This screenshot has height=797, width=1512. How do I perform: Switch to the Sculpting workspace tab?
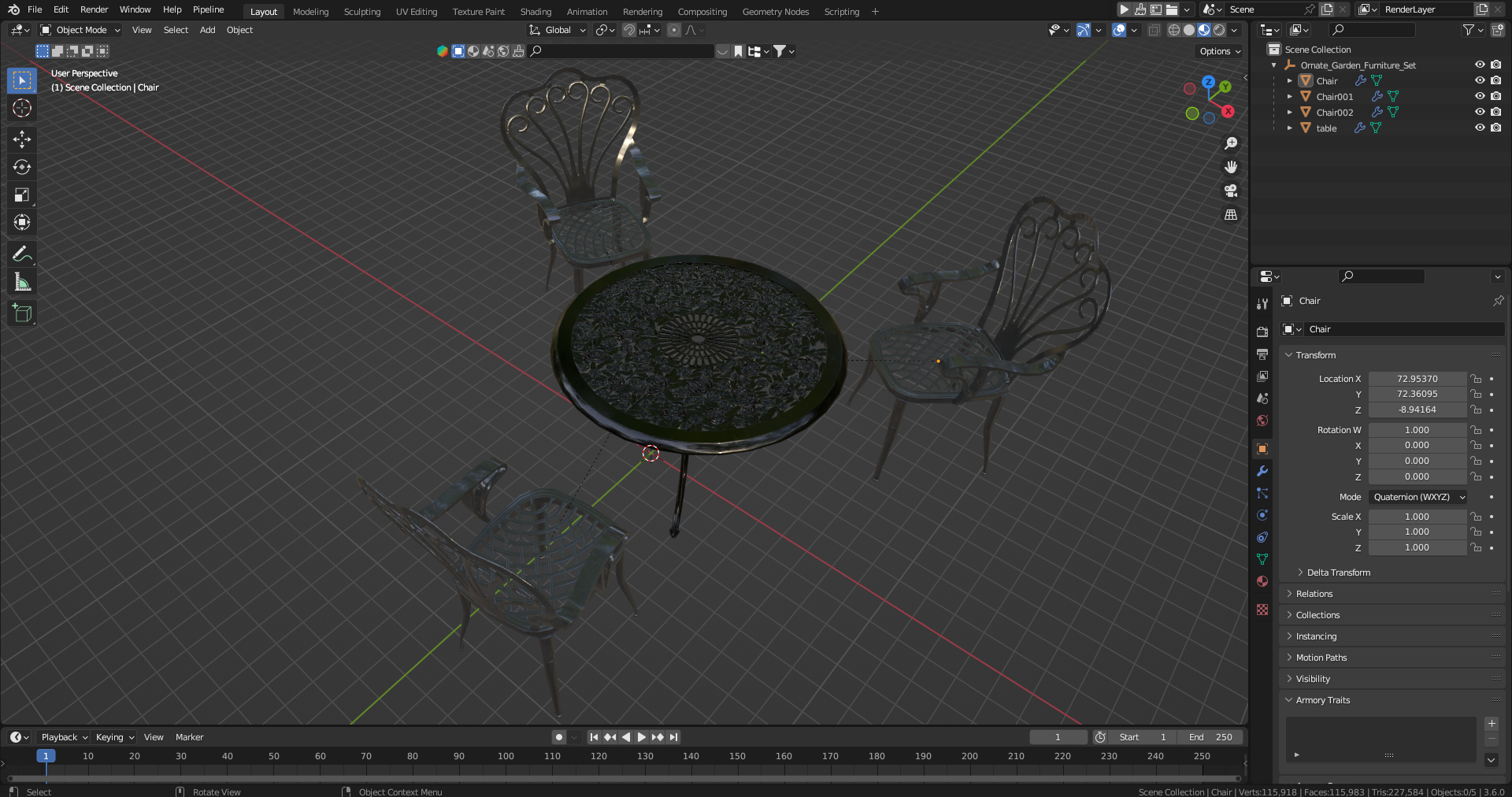point(362,12)
